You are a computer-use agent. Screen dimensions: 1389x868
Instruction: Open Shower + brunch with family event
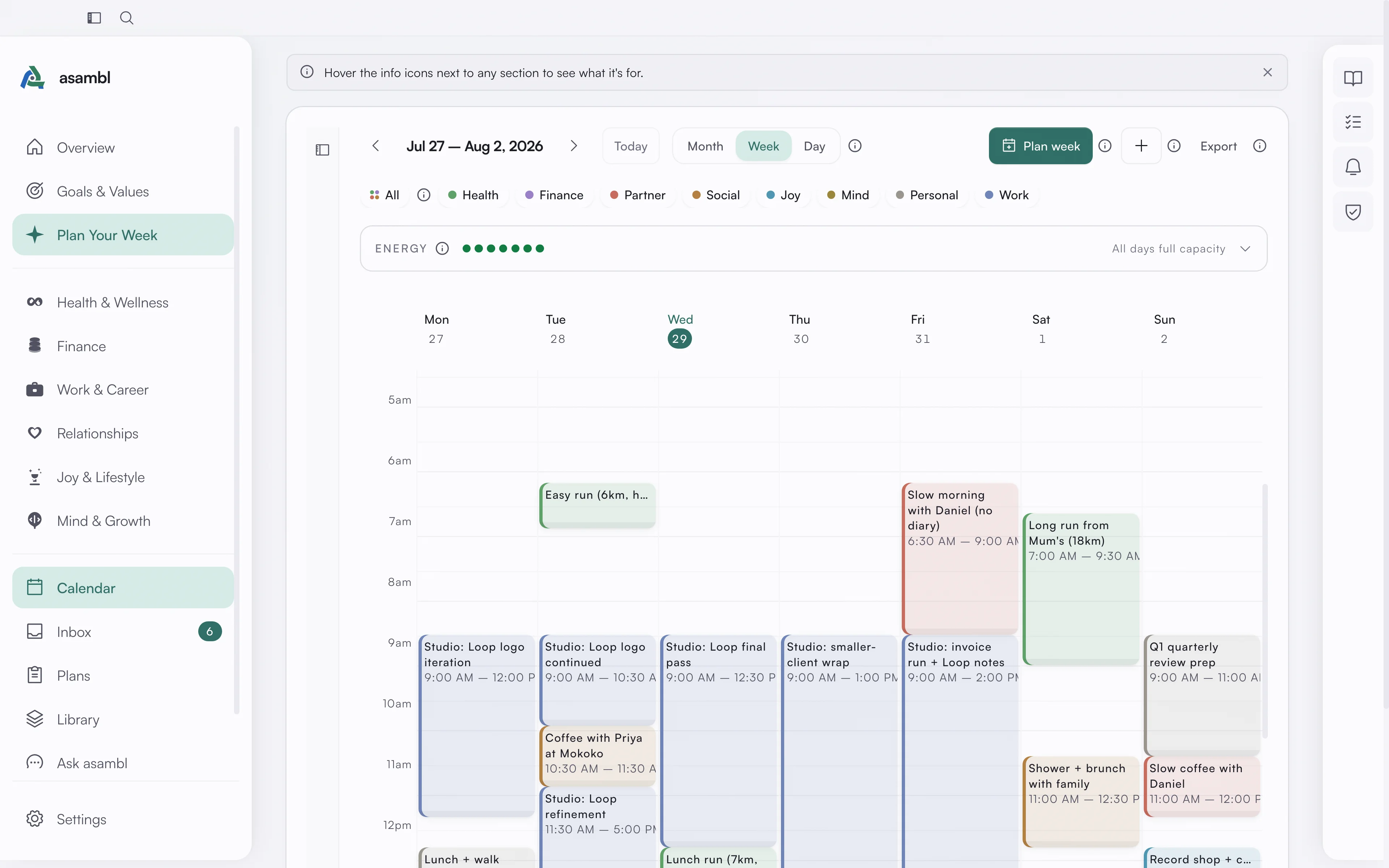(1081, 801)
